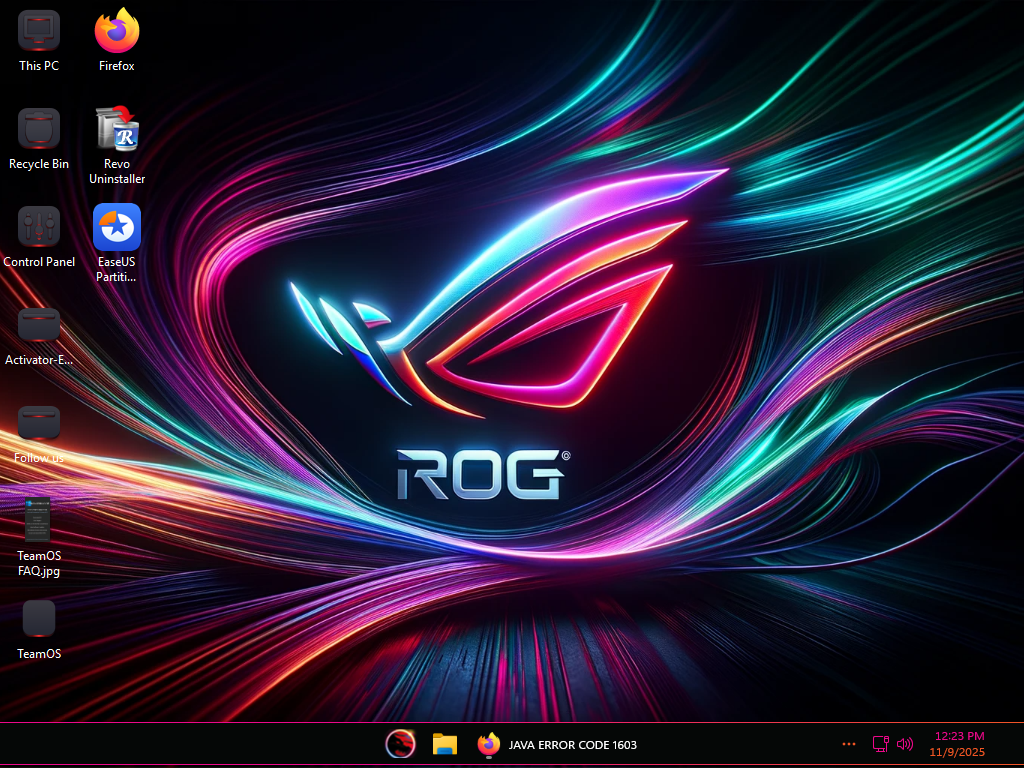Select the Revo Uninstaller shortcut

tap(117, 145)
